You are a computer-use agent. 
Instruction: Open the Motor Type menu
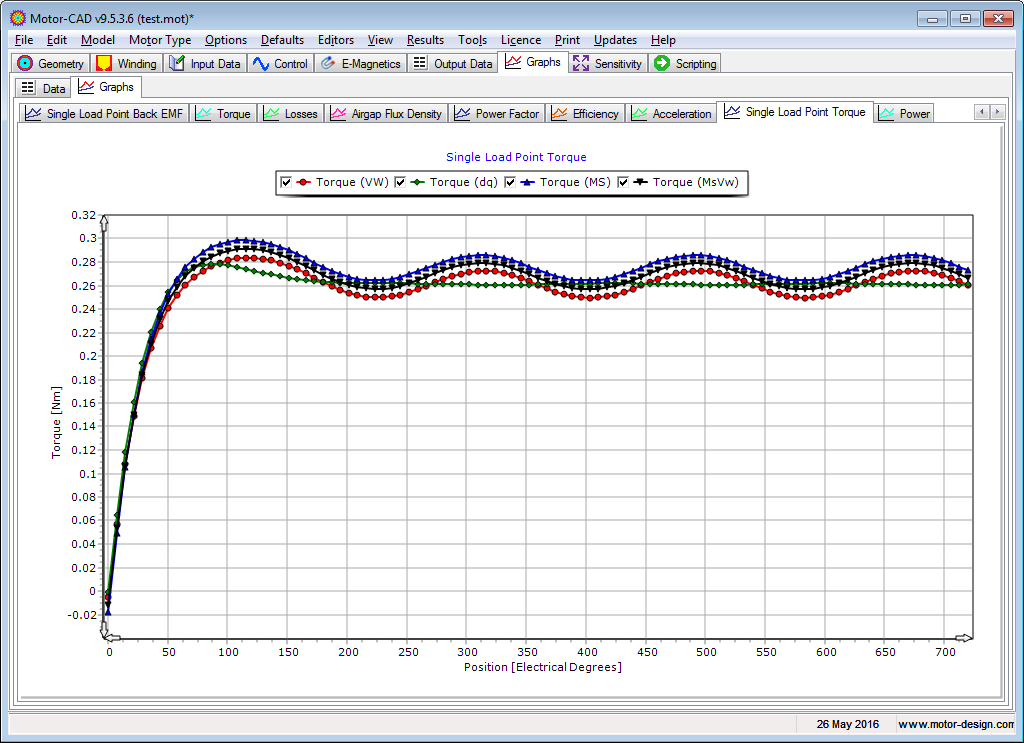coord(160,40)
